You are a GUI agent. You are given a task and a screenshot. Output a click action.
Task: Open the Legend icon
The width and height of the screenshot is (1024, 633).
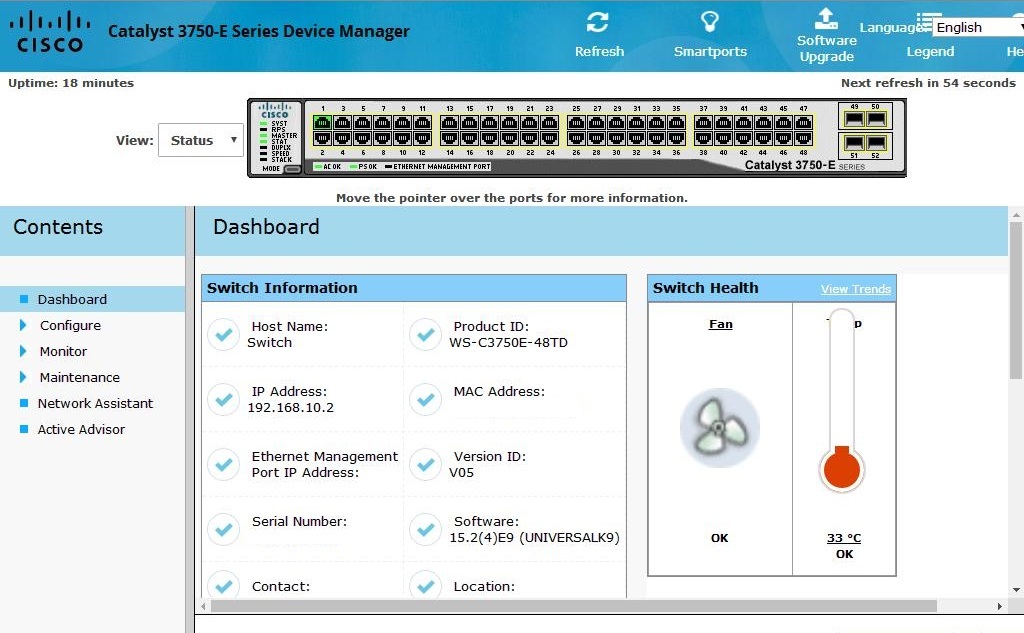point(928,22)
